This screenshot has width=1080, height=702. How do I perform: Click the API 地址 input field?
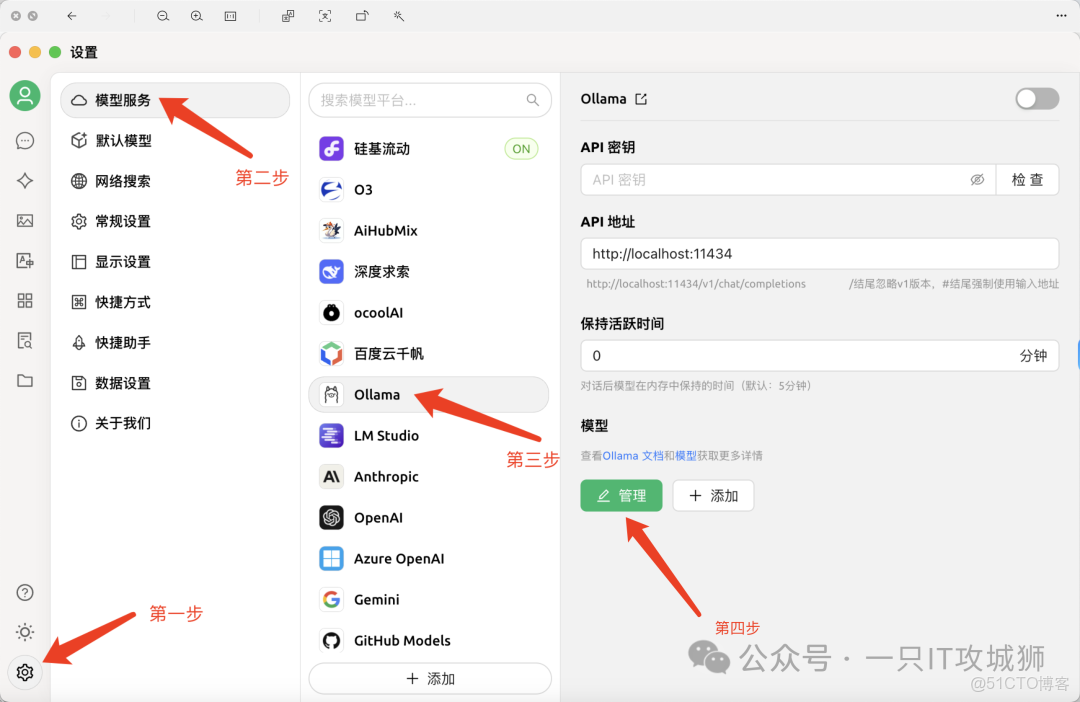820,253
